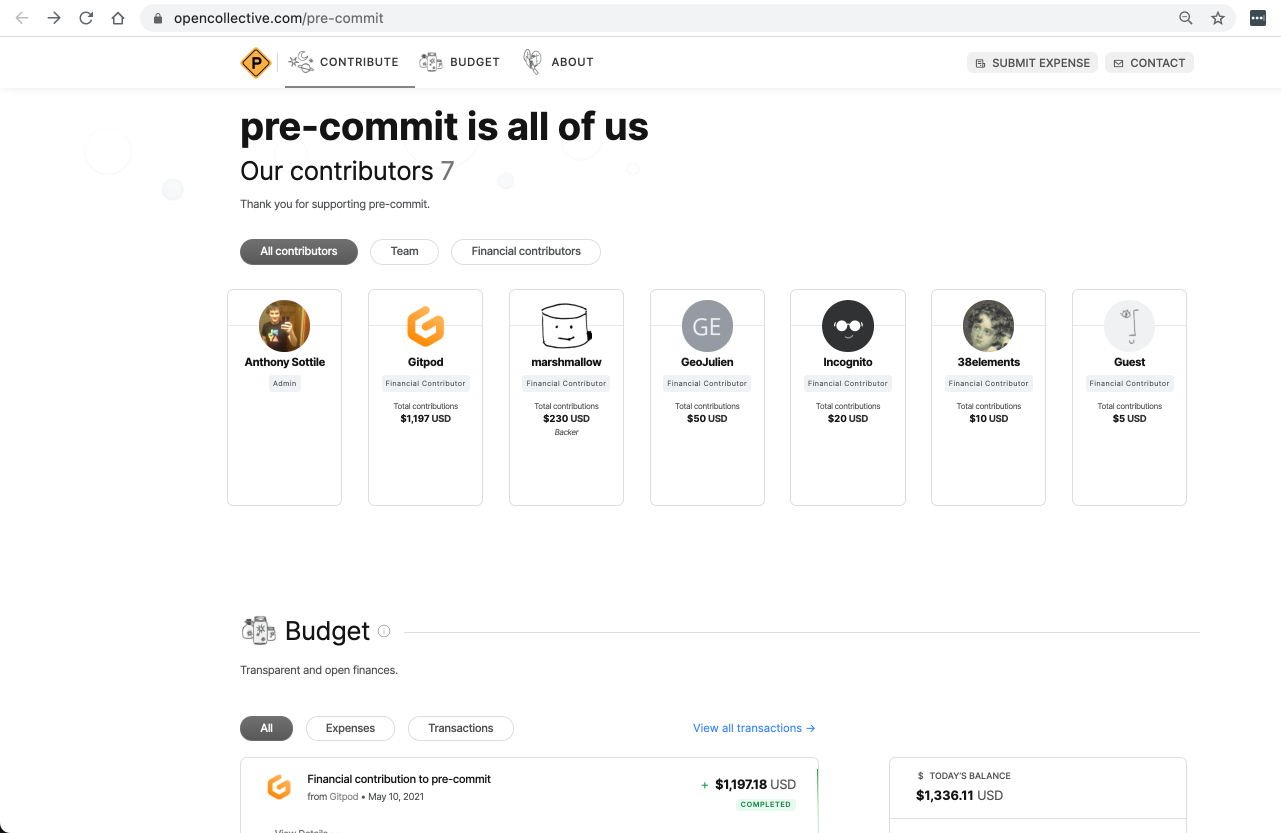The image size is (1281, 833).
Task: Click the pre-commit logo in the header
Action: [256, 63]
